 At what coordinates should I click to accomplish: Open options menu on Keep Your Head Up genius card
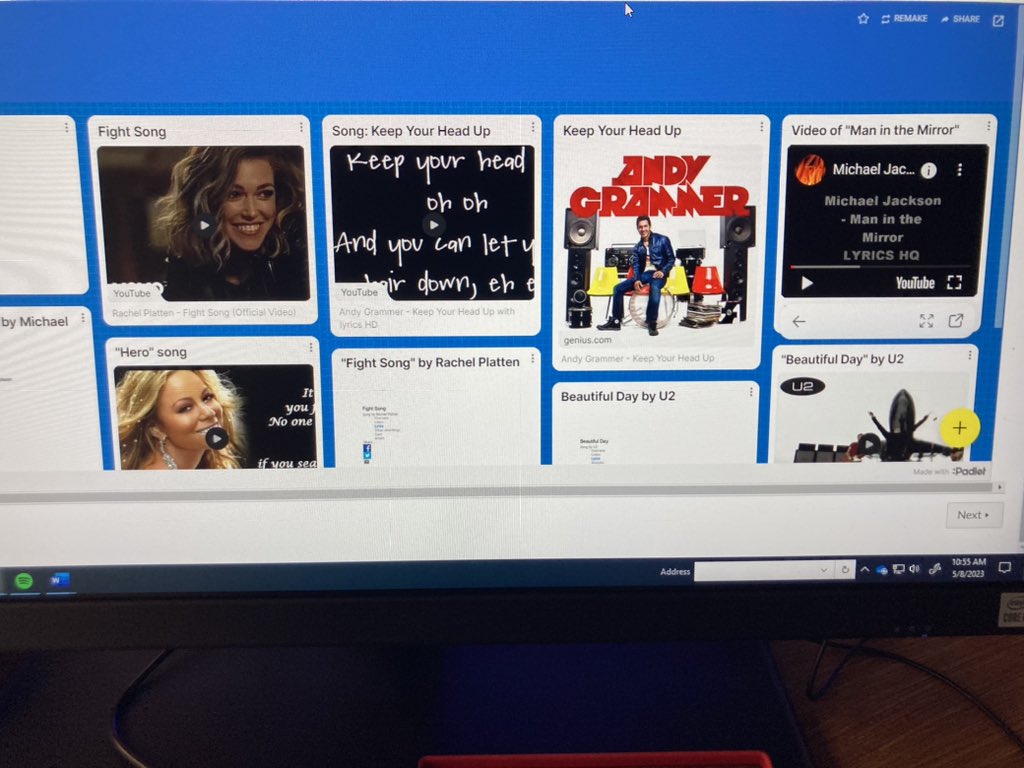(x=761, y=127)
